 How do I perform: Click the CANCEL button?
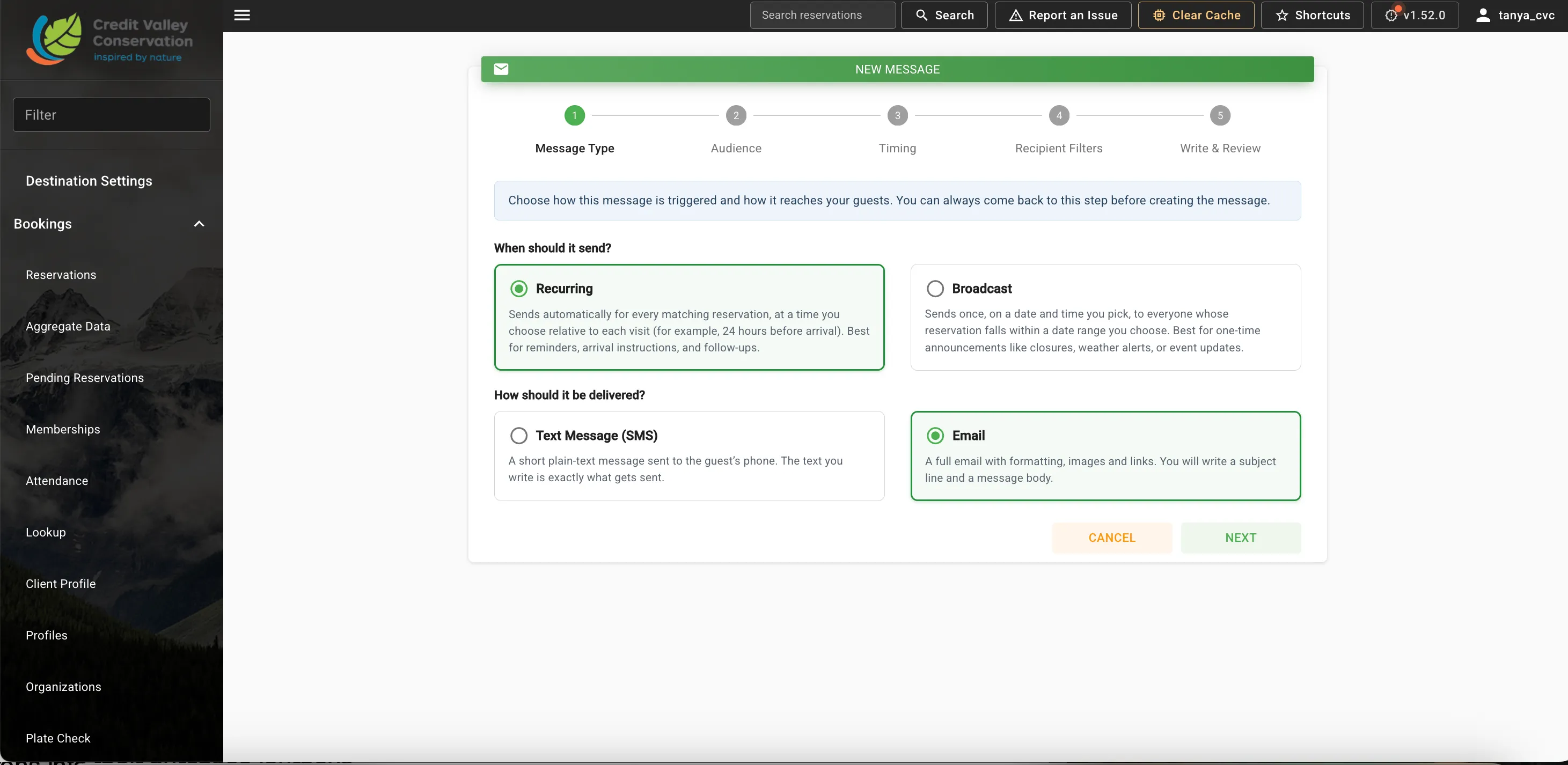pos(1112,538)
